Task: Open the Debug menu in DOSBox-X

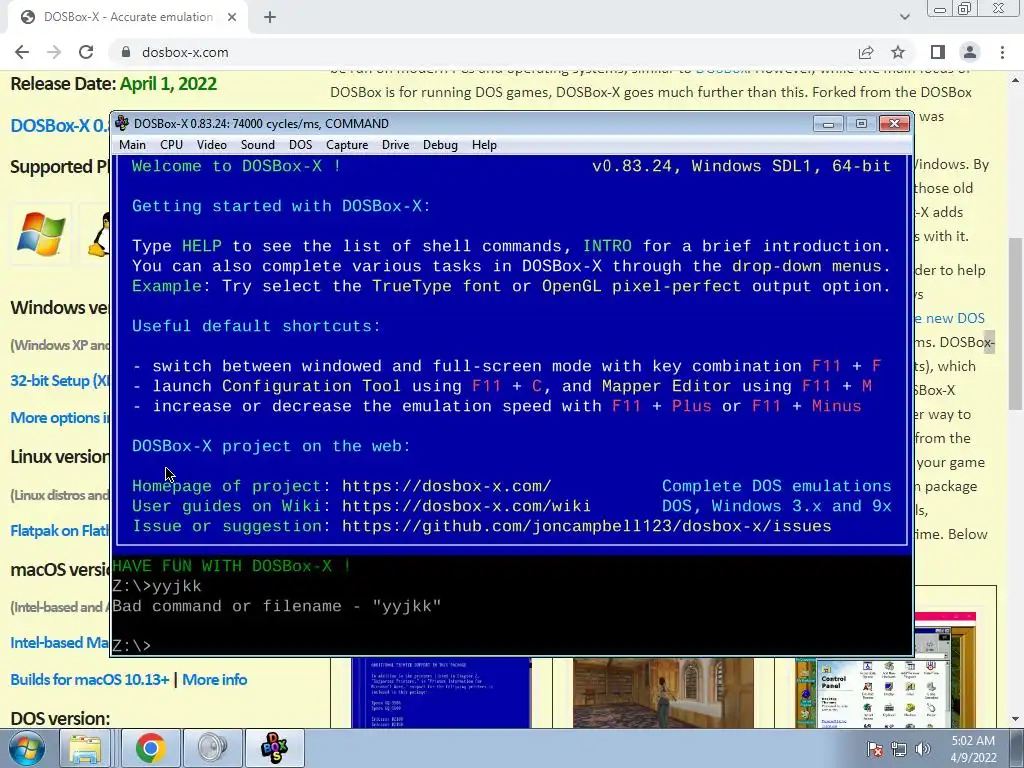Action: (x=440, y=145)
